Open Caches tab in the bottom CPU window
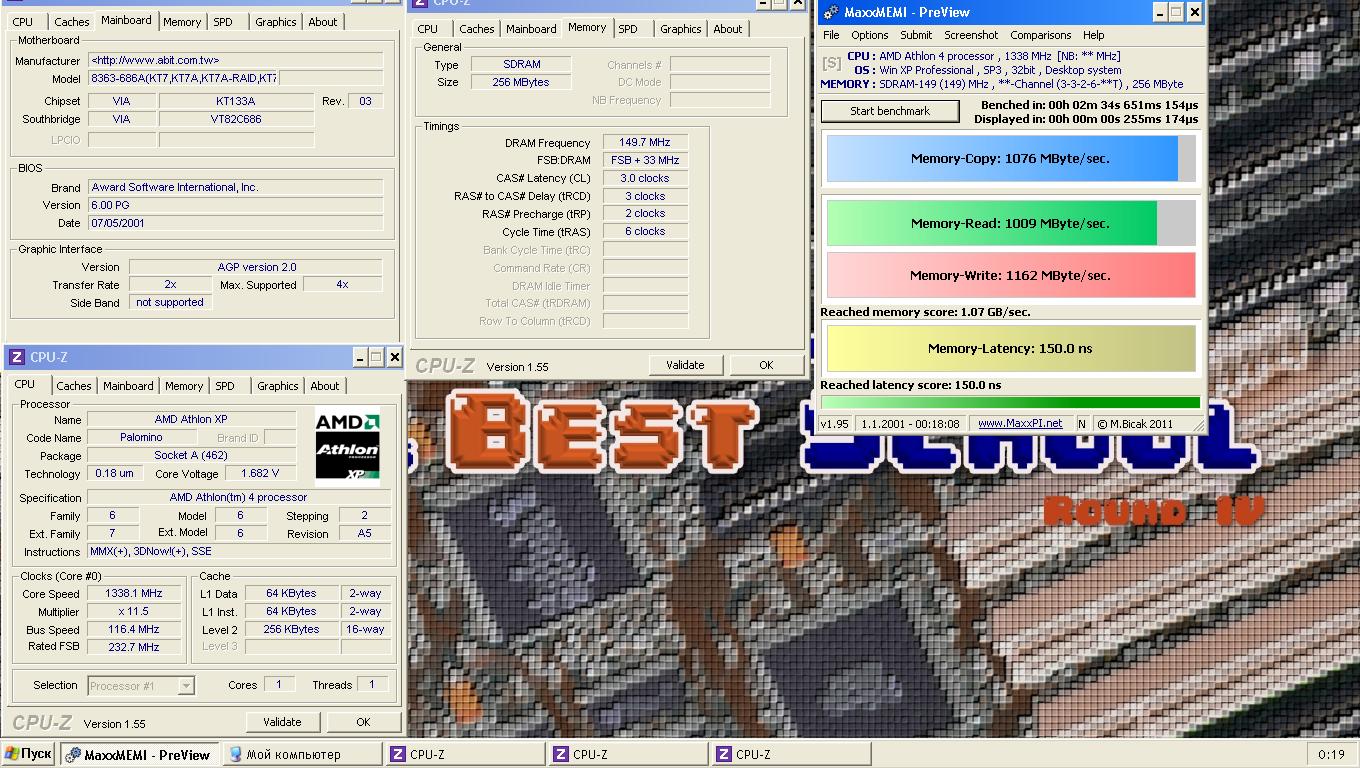The height and width of the screenshot is (768, 1360). click(x=74, y=386)
